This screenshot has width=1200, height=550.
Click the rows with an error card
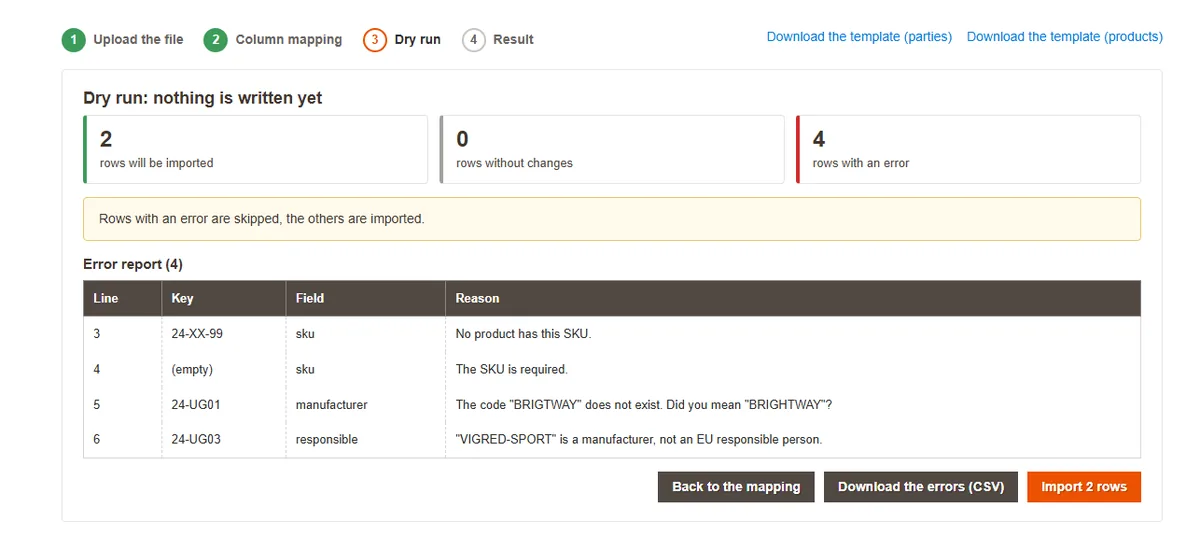coord(968,150)
